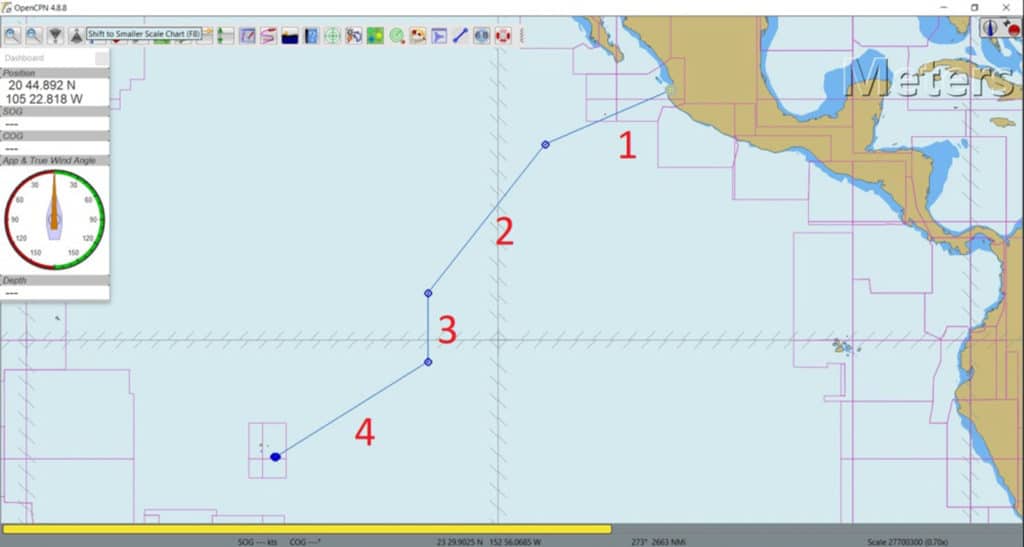Click Shift to Smaller Scale Chart icon

(x=76, y=35)
